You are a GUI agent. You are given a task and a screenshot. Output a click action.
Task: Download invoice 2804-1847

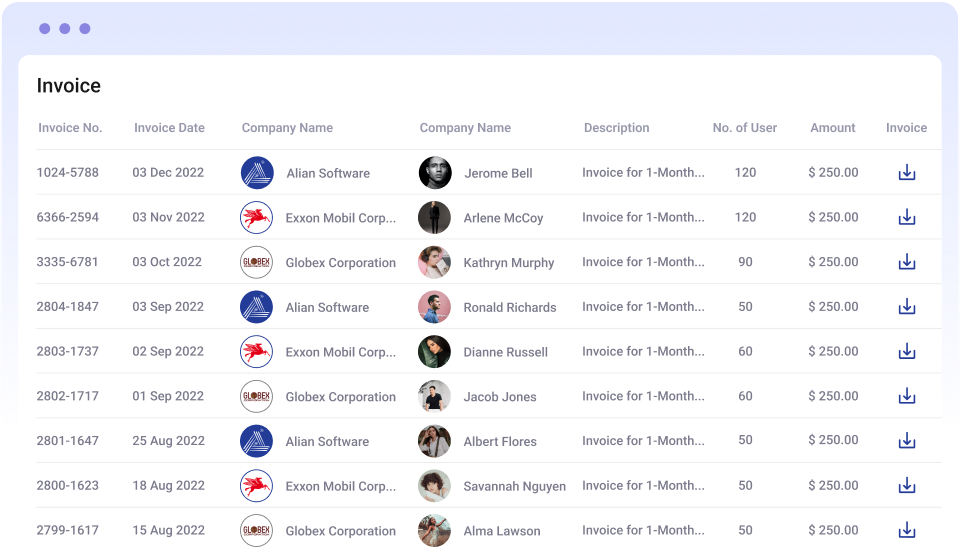906,307
